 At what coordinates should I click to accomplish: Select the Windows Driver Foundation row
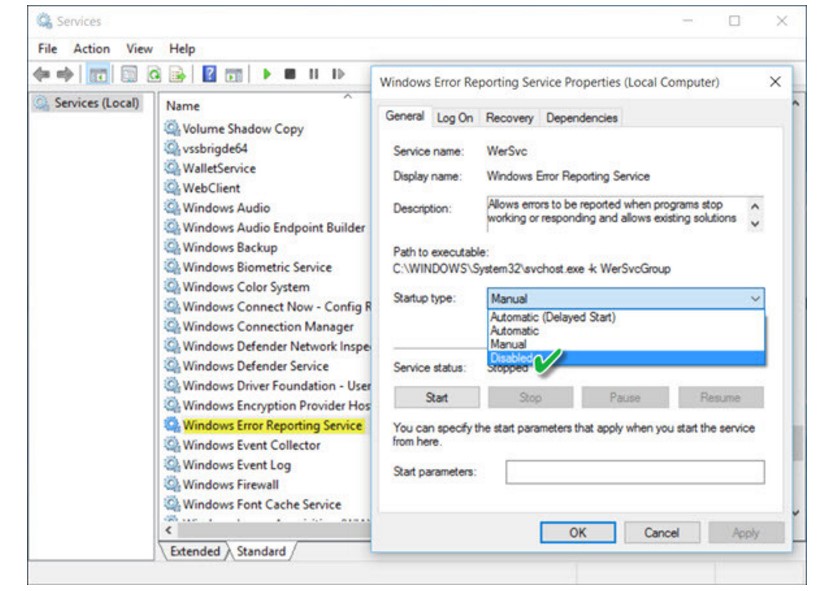[267, 385]
